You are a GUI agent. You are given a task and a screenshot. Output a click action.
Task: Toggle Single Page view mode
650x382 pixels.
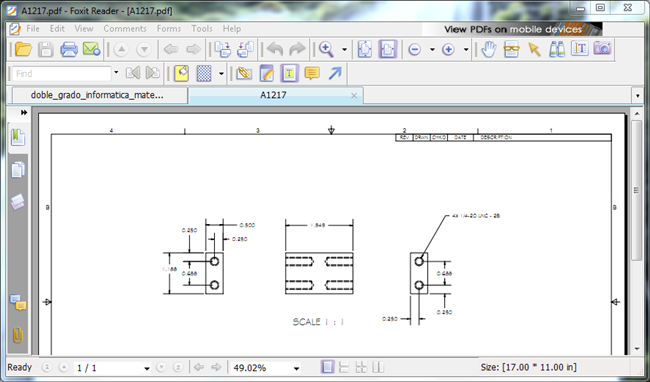click(327, 367)
